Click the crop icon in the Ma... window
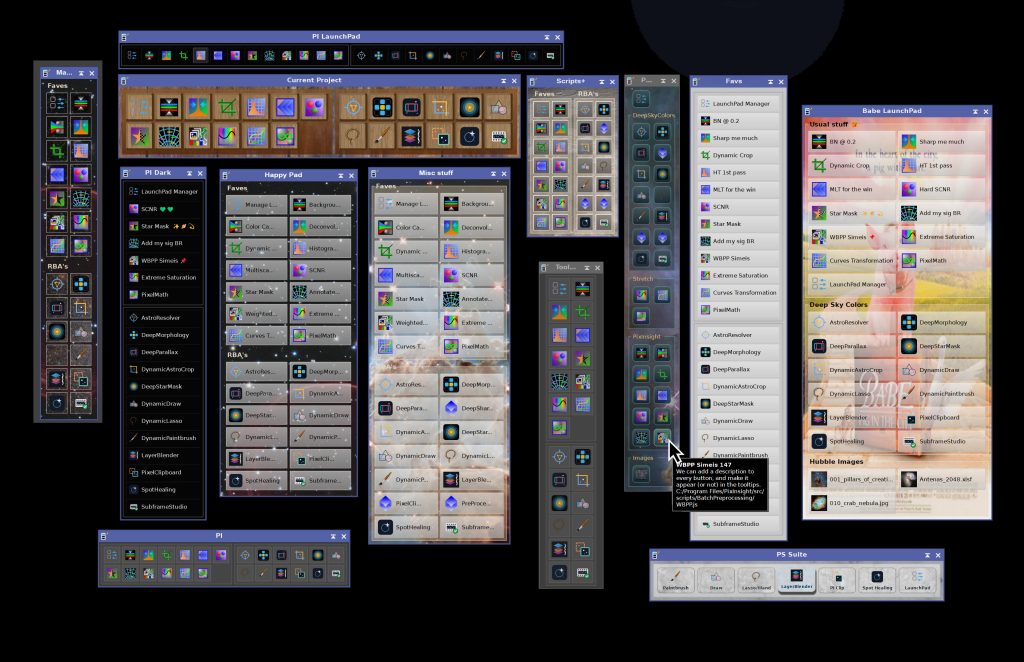Viewport: 1024px width, 662px height. [57, 151]
